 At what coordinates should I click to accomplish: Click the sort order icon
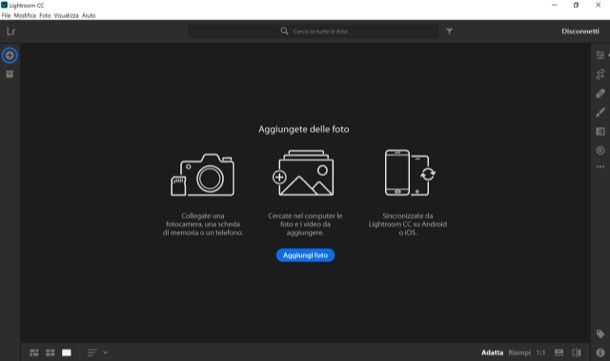tap(92, 352)
